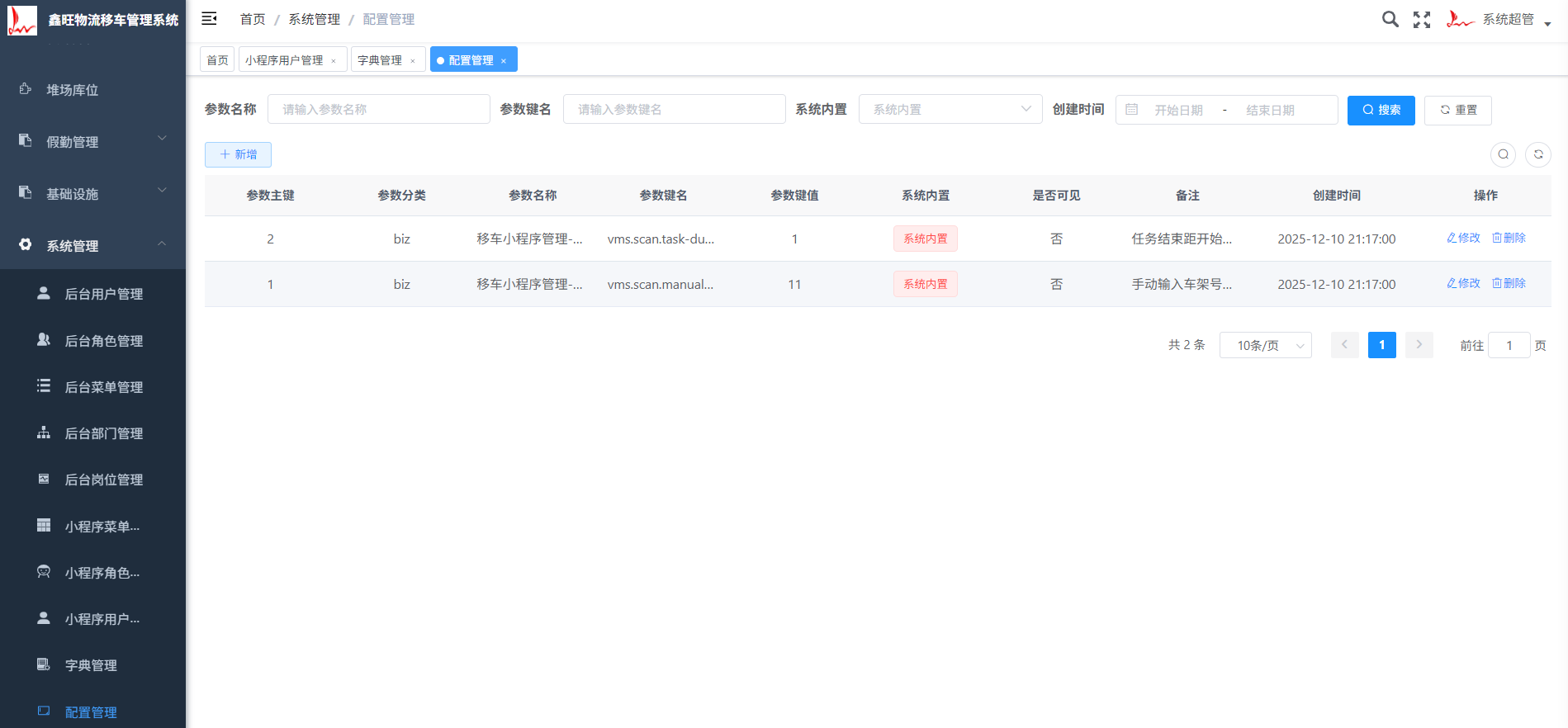Click the user avatar logo in header
The height and width of the screenshot is (728, 1568).
click(x=1460, y=19)
